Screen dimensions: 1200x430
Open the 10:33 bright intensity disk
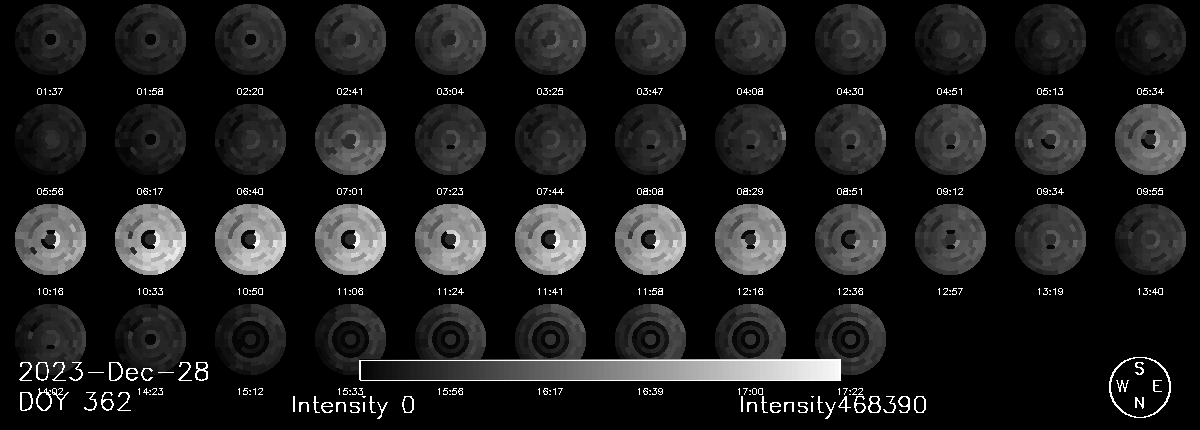pyautogui.click(x=150, y=240)
